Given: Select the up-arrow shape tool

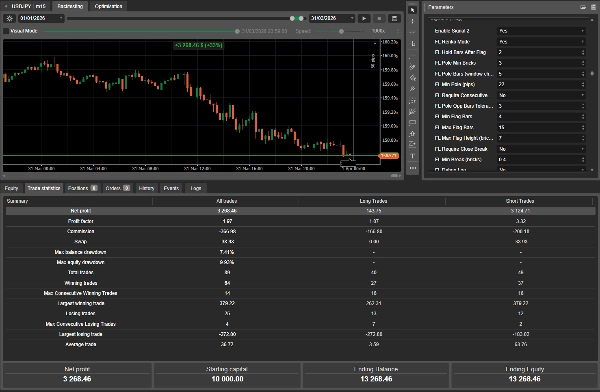Looking at the screenshot, I should pyautogui.click(x=412, y=134).
